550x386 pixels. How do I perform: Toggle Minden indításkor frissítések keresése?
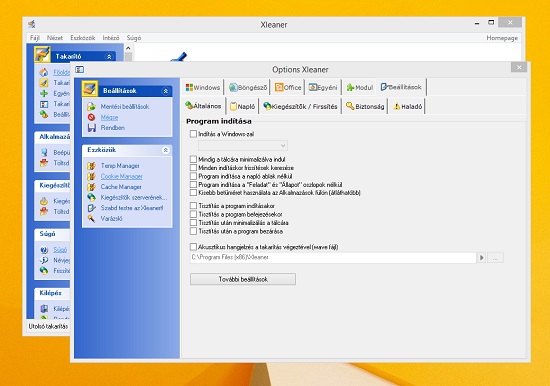(193, 168)
